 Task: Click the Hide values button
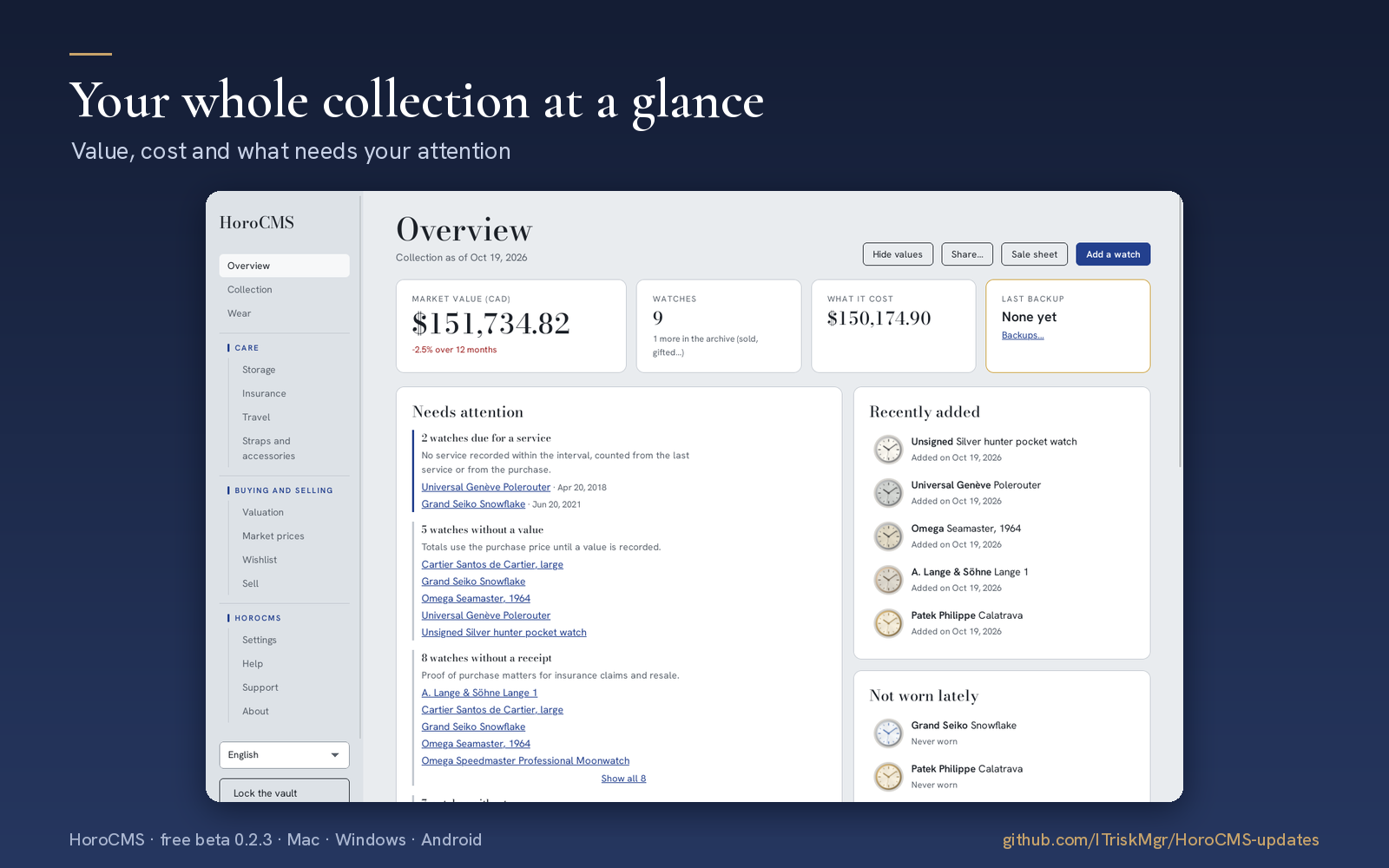pos(898,254)
